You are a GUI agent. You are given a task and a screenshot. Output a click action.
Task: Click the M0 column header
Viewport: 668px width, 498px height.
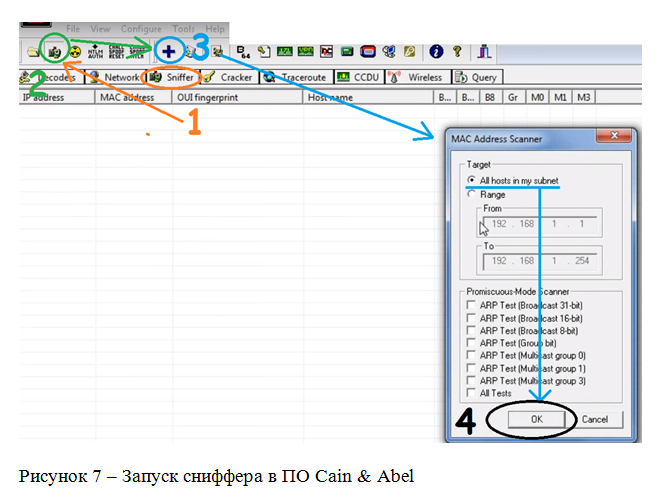tap(537, 98)
